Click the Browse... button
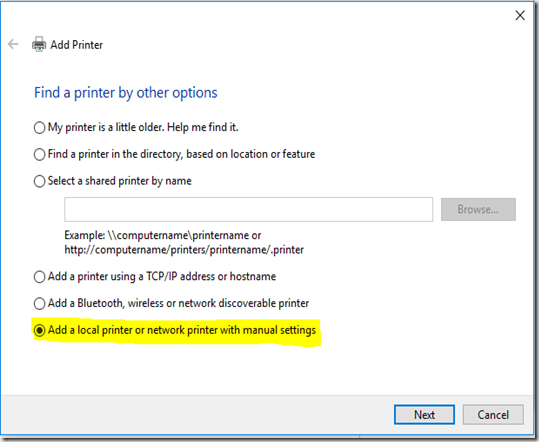Image resolution: width=539 pixels, height=442 pixels. pos(478,209)
